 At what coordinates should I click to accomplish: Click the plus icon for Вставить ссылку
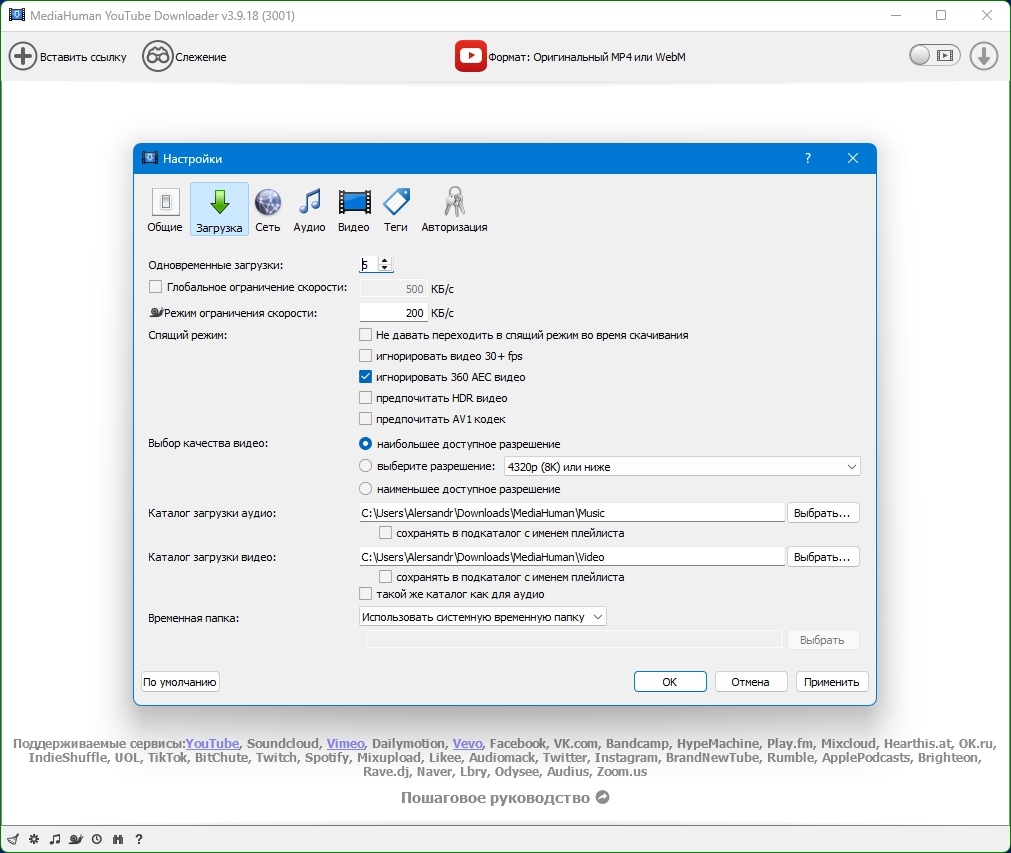pos(23,56)
